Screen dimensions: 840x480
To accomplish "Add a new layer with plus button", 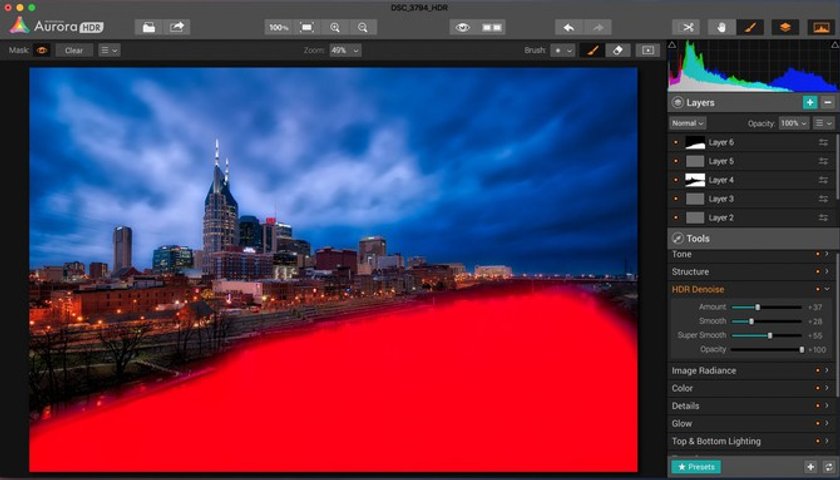I will pos(809,102).
